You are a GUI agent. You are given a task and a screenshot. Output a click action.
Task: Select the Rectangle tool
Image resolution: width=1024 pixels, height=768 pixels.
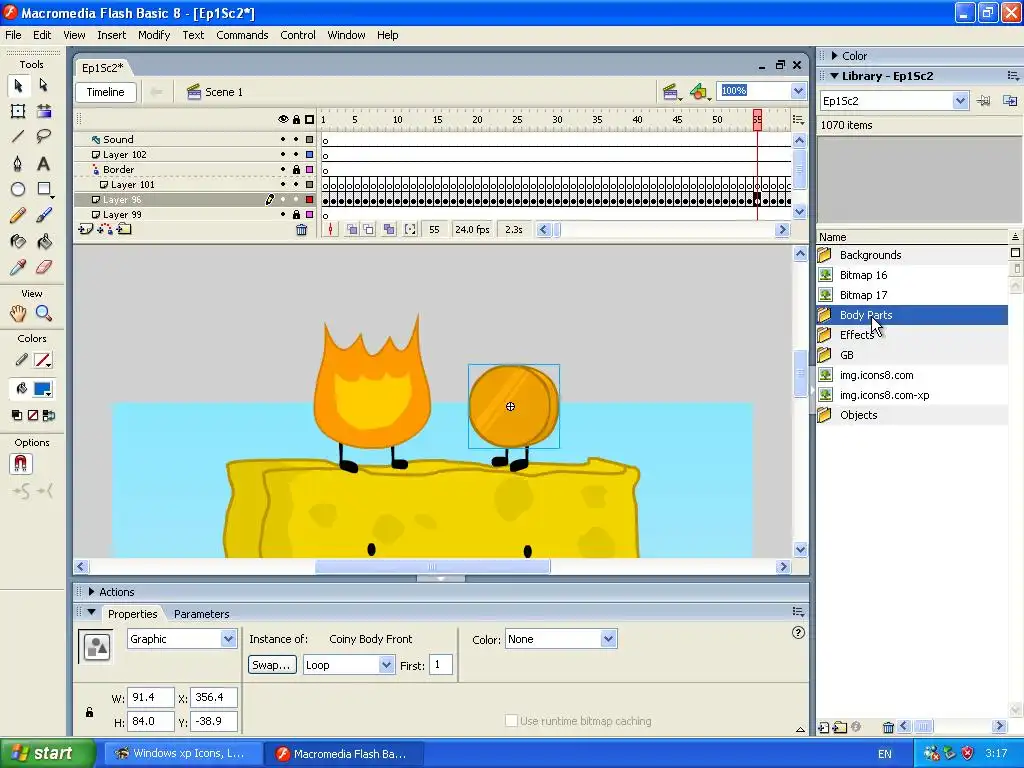[44, 189]
